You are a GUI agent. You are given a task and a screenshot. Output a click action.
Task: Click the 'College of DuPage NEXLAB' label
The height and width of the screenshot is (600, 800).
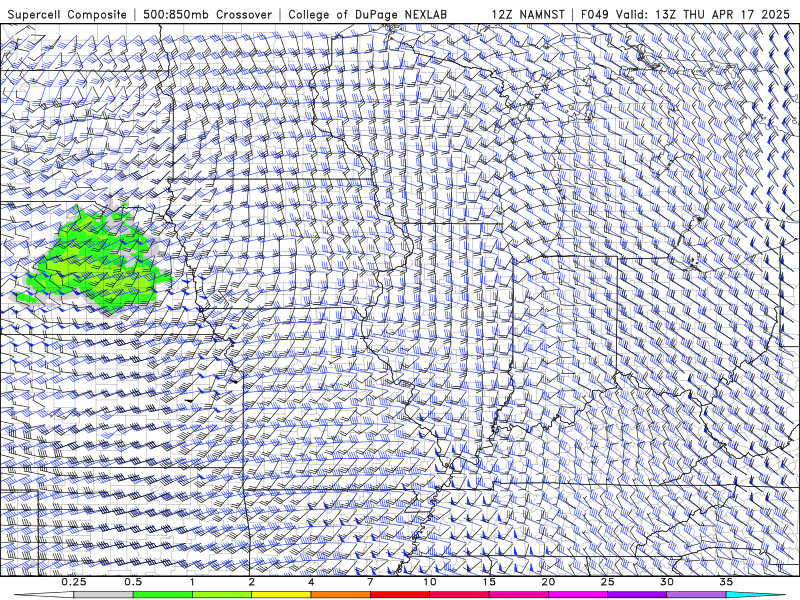pos(367,14)
